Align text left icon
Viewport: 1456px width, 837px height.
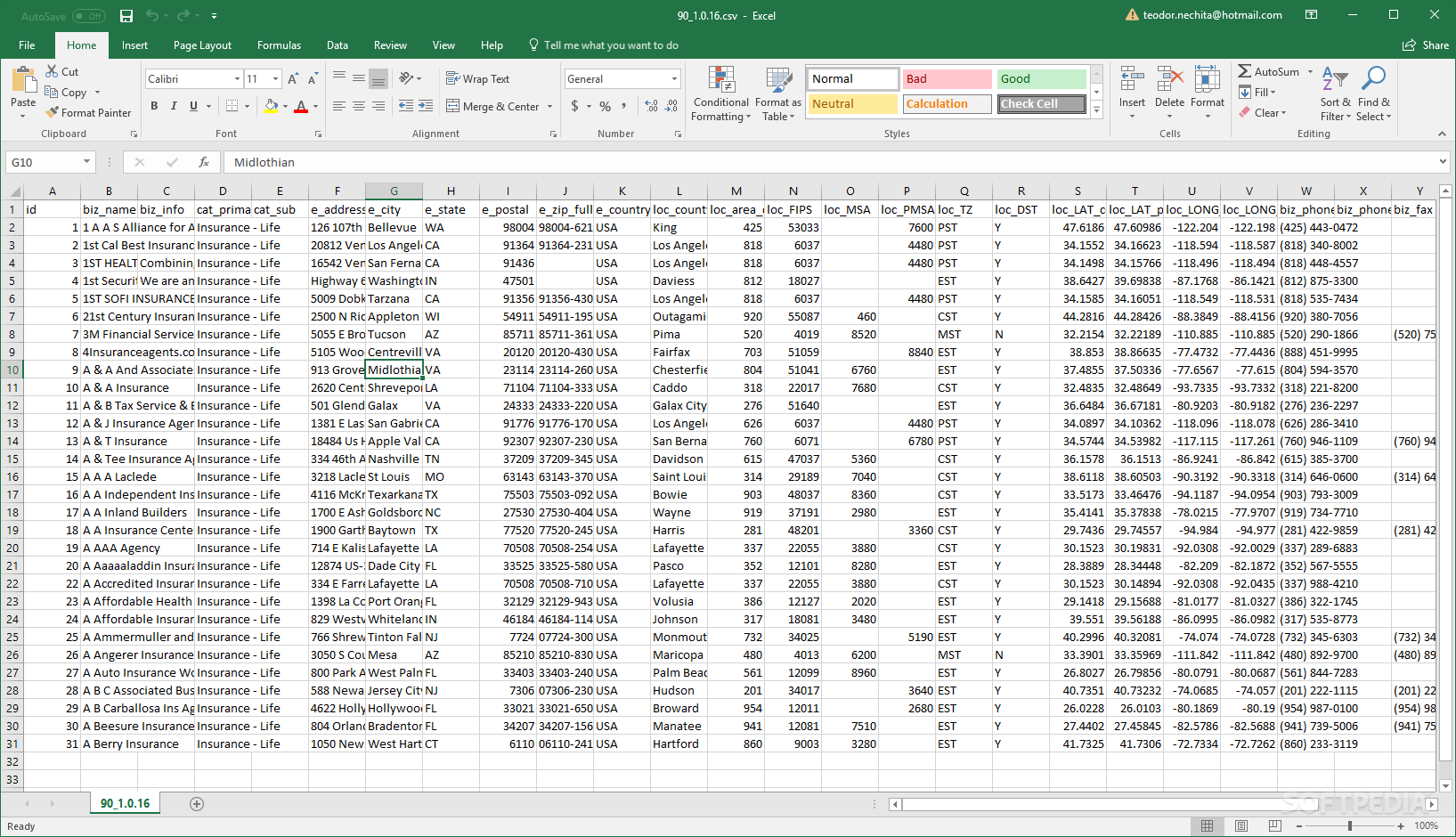pyautogui.click(x=339, y=106)
